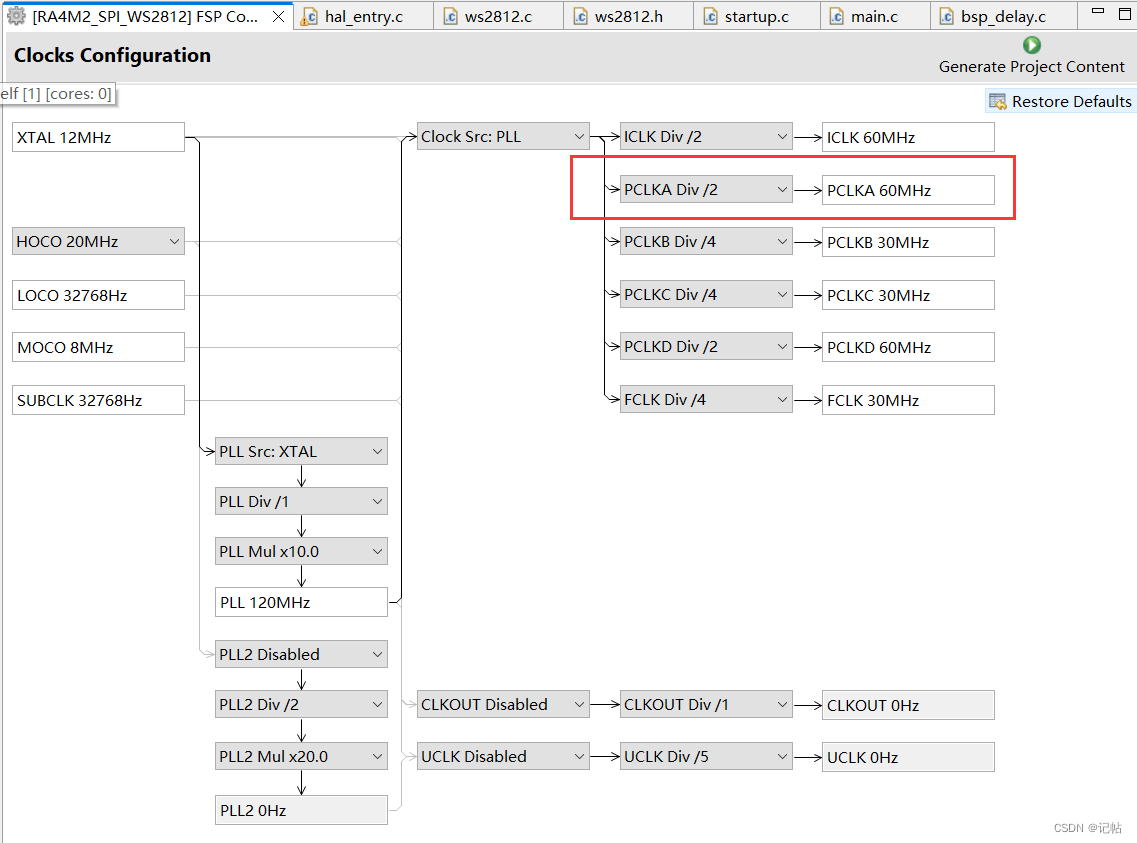Switch to the main.c tab
This screenshot has height=843, width=1137.
click(874, 17)
